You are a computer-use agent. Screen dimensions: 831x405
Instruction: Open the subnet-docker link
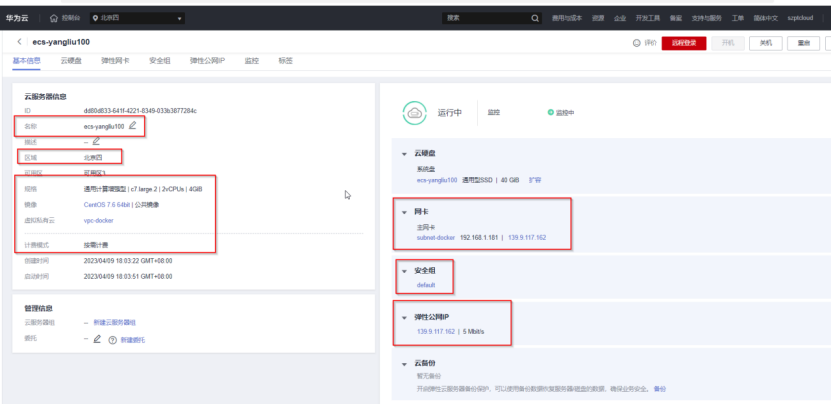click(436, 237)
